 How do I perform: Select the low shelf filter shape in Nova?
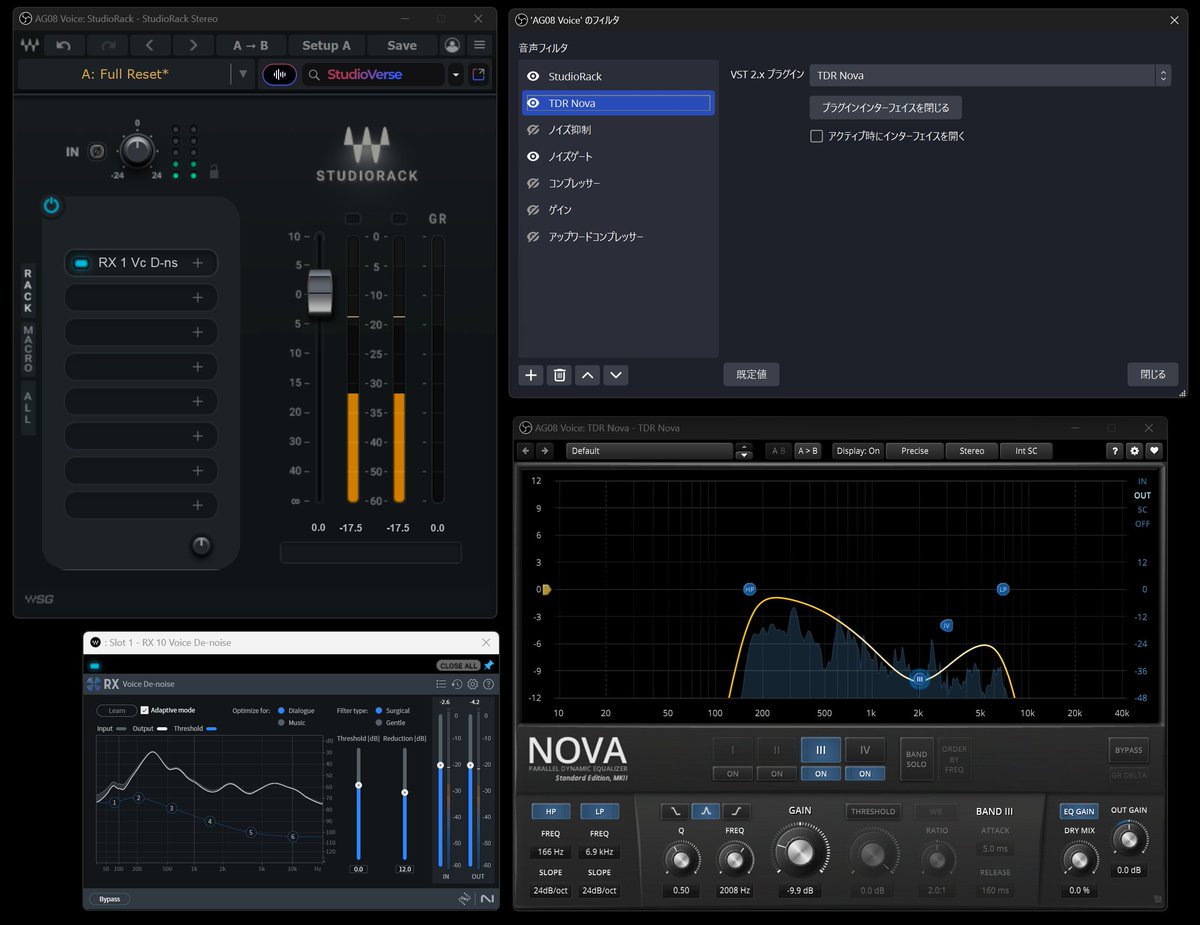(x=675, y=811)
